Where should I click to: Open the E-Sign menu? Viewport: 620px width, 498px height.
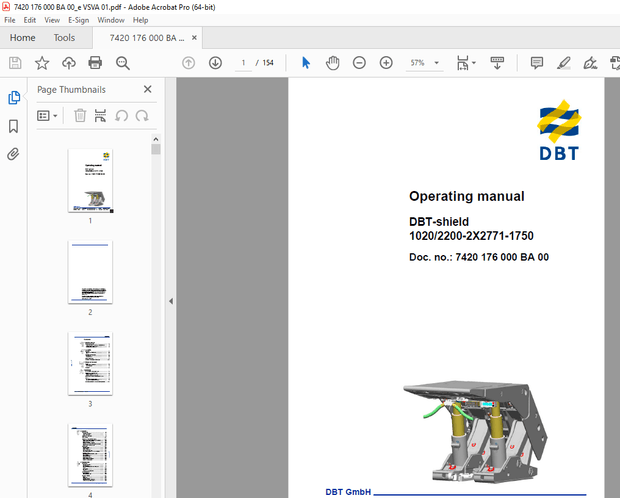78,20
